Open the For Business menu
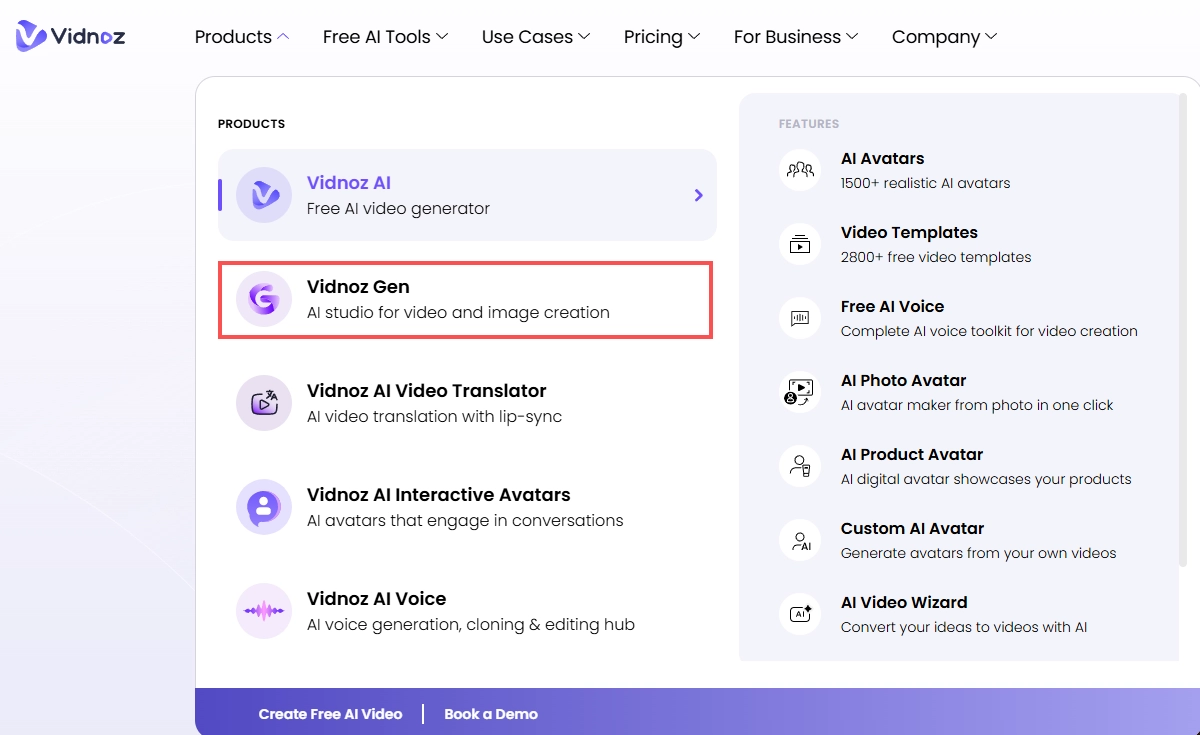 (x=795, y=36)
